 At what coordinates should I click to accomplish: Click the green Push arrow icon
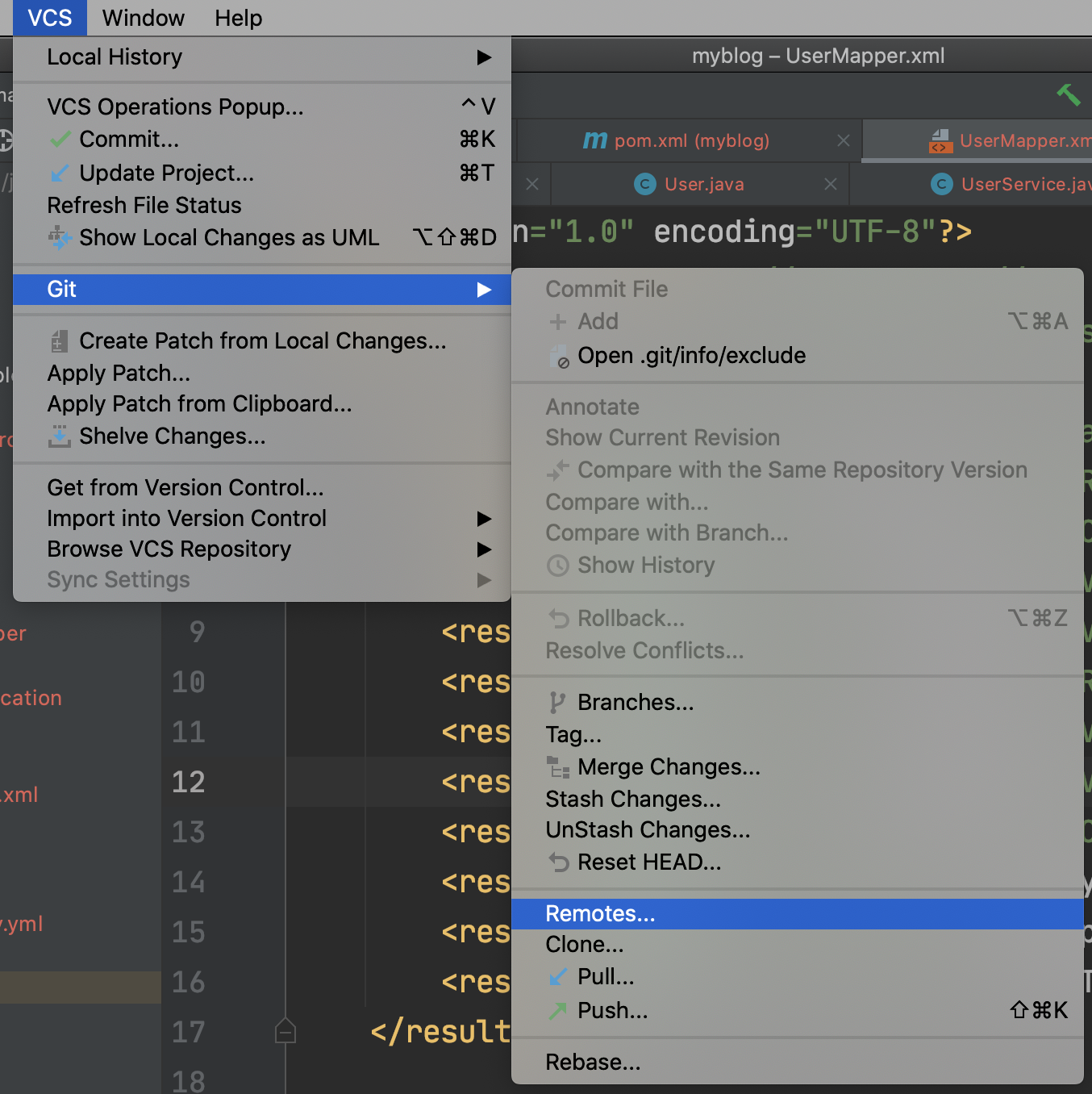[558, 1011]
